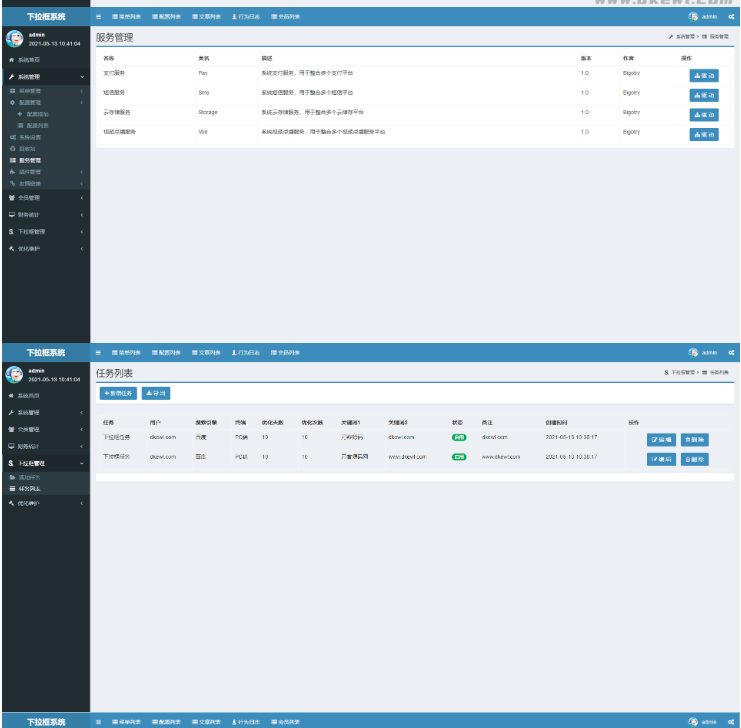Toggle the green status badge in the second task row
The image size is (741, 728).
[x=458, y=457]
